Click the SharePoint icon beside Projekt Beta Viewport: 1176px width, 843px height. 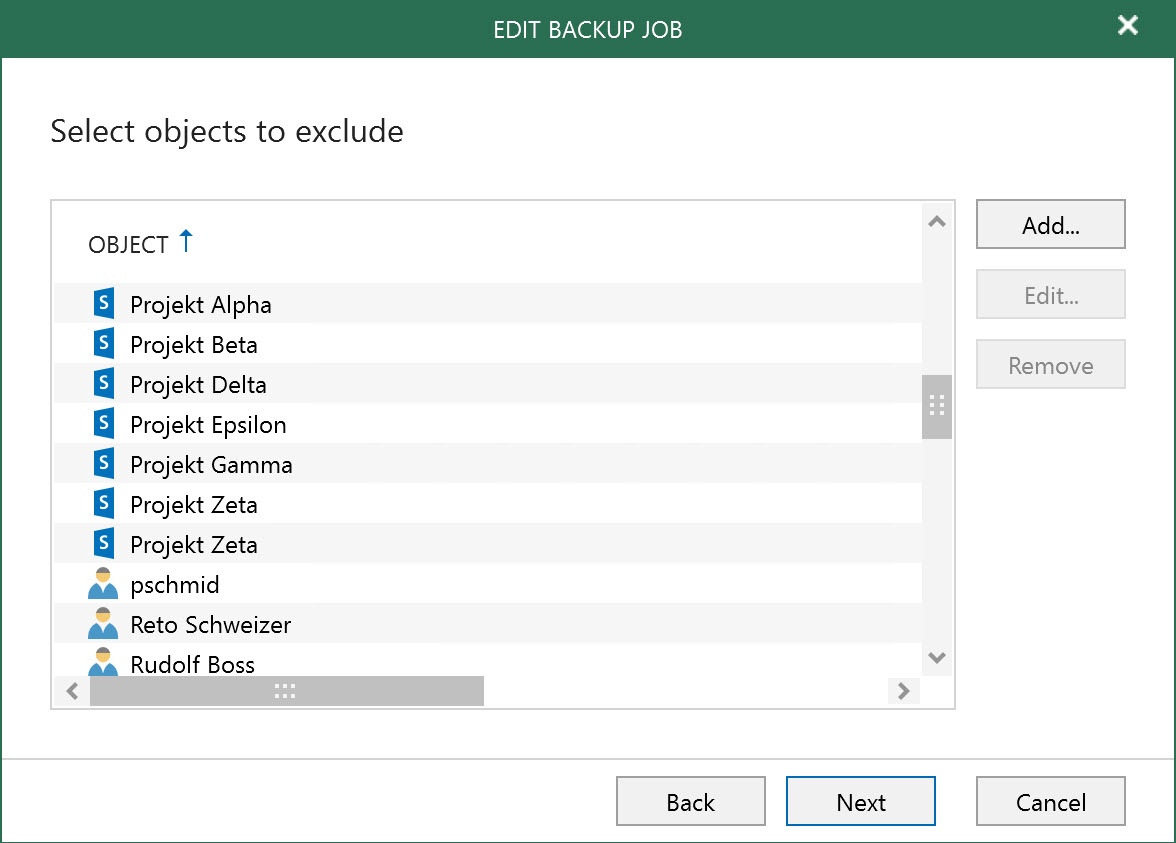coord(104,343)
